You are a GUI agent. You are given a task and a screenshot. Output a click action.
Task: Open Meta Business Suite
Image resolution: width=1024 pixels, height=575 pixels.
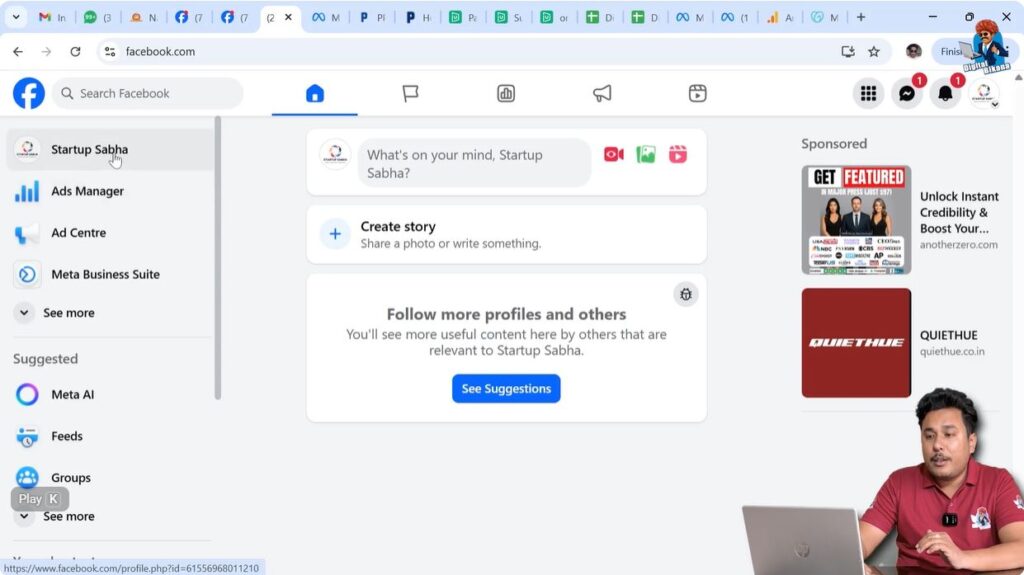(110, 274)
